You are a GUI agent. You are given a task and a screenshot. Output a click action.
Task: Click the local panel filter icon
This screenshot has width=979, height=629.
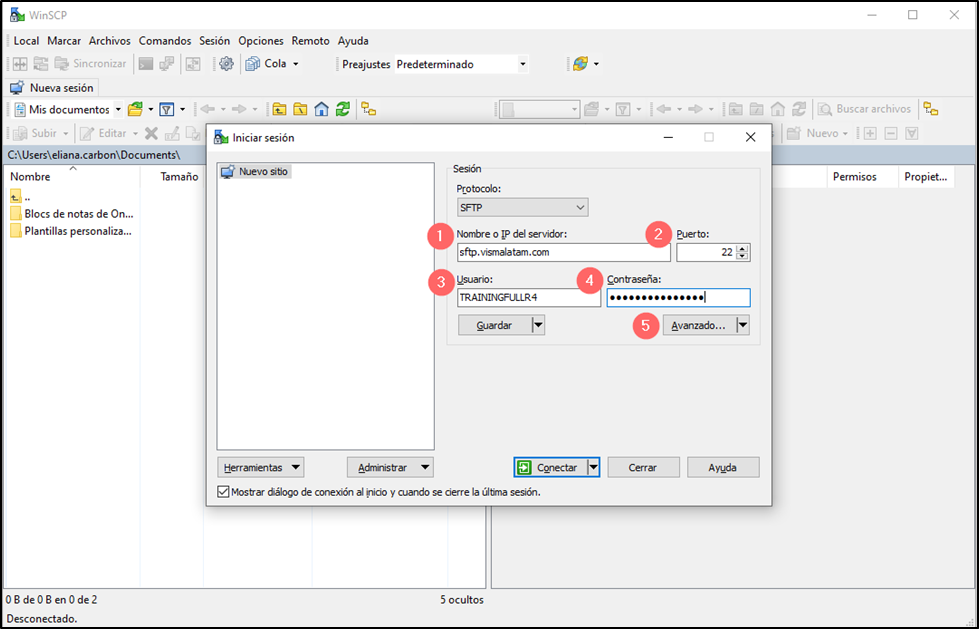pyautogui.click(x=167, y=109)
